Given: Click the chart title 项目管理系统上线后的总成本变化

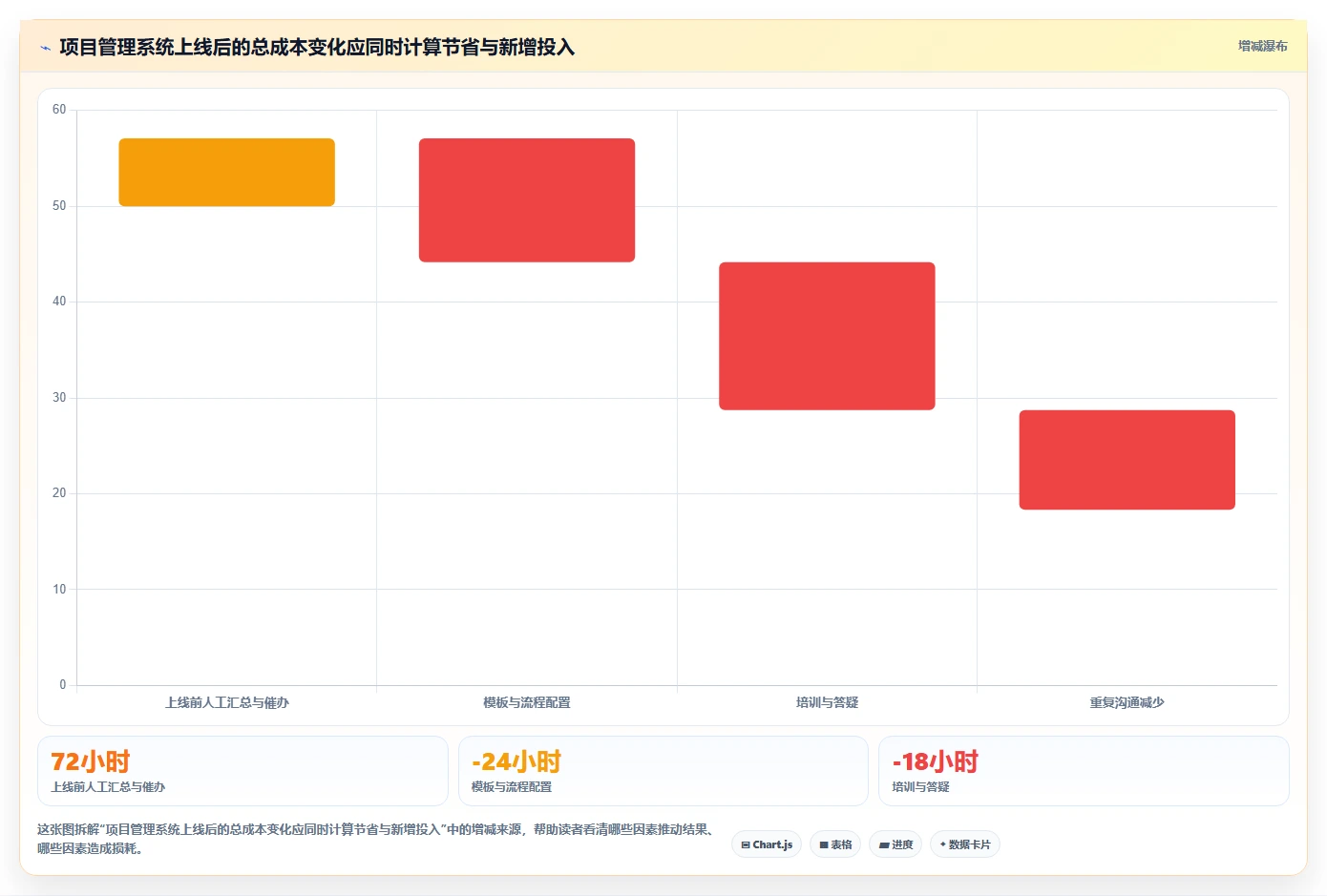Looking at the screenshot, I should pyautogui.click(x=317, y=47).
